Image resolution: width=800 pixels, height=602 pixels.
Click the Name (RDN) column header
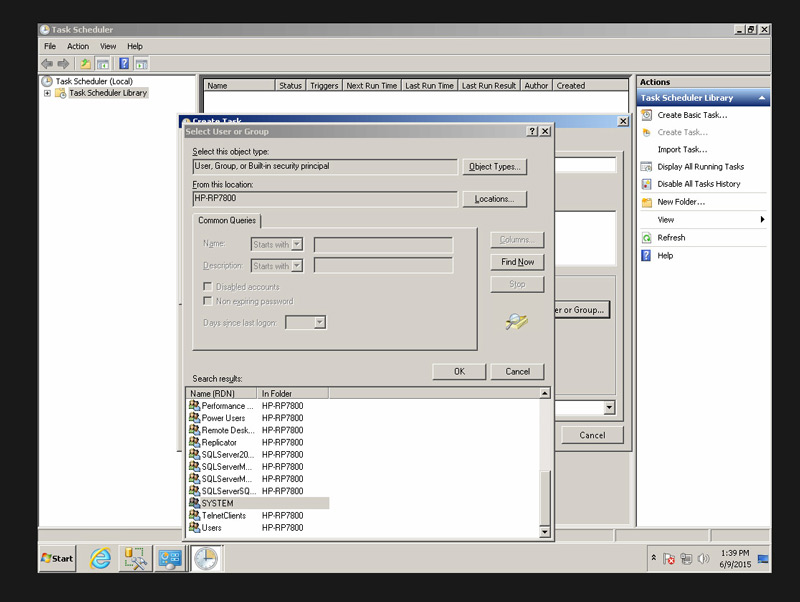pos(221,393)
